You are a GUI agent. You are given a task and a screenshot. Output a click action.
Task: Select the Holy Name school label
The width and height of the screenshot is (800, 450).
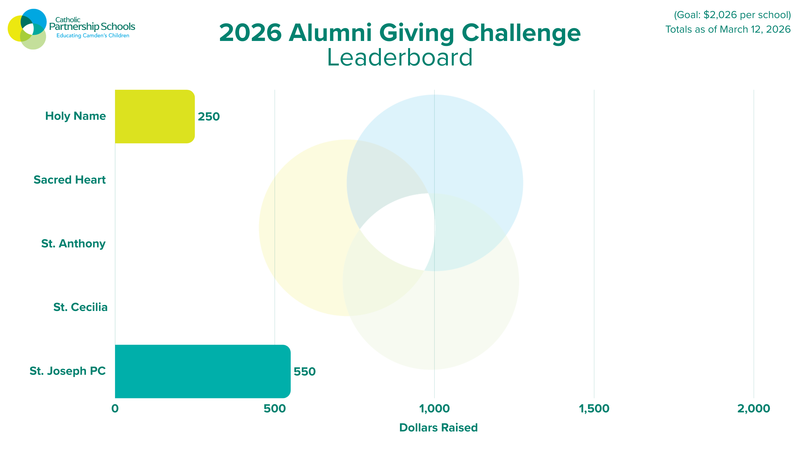point(75,116)
